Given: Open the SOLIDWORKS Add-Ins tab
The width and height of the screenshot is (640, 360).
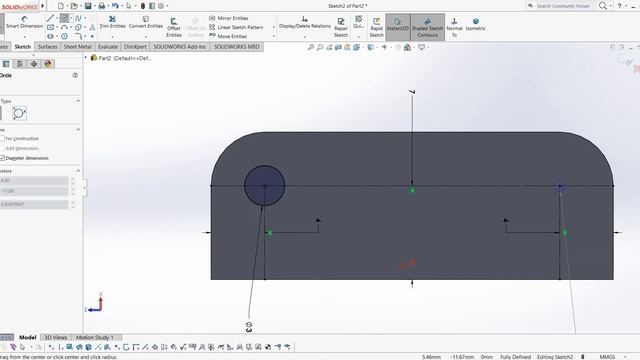Looking at the screenshot, I should tap(180, 47).
